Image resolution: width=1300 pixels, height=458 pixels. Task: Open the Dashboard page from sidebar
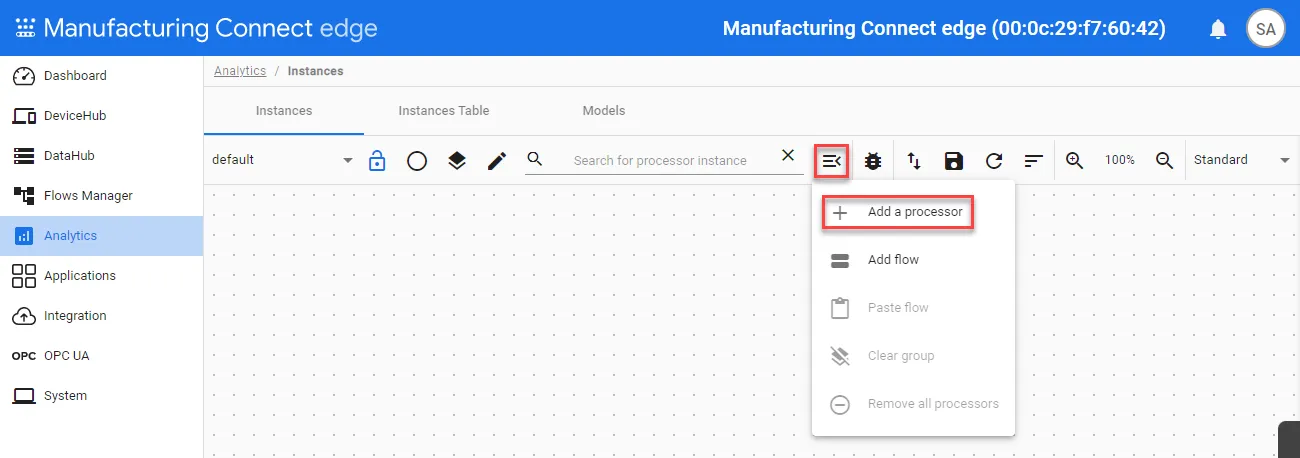pyautogui.click(x=101, y=76)
